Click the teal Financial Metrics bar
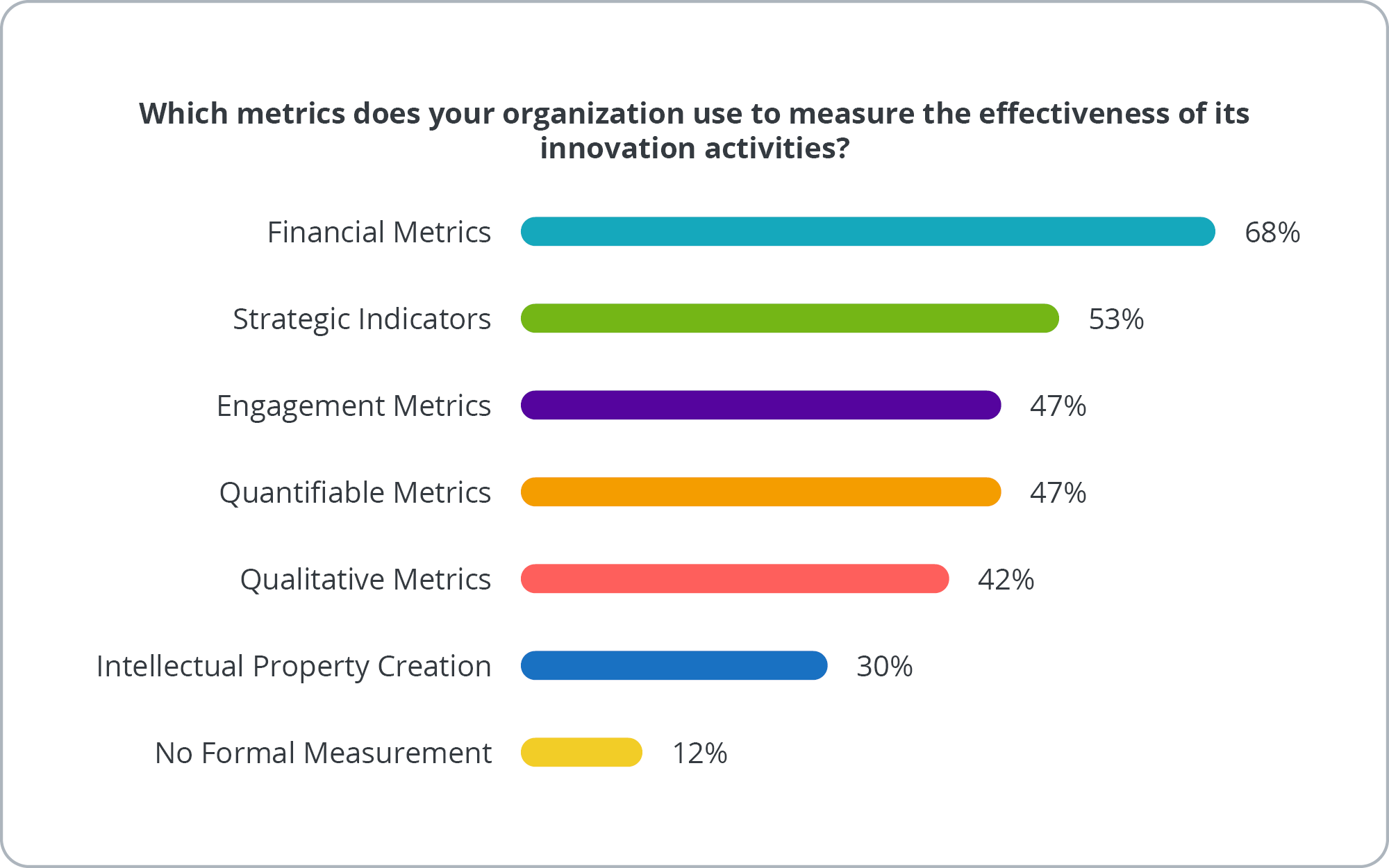The width and height of the screenshot is (1389, 868). (x=867, y=231)
